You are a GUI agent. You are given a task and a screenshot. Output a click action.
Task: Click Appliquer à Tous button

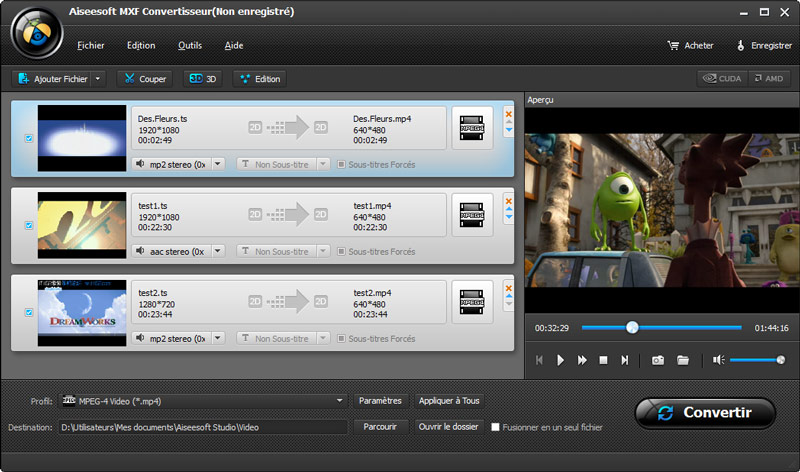coord(449,401)
